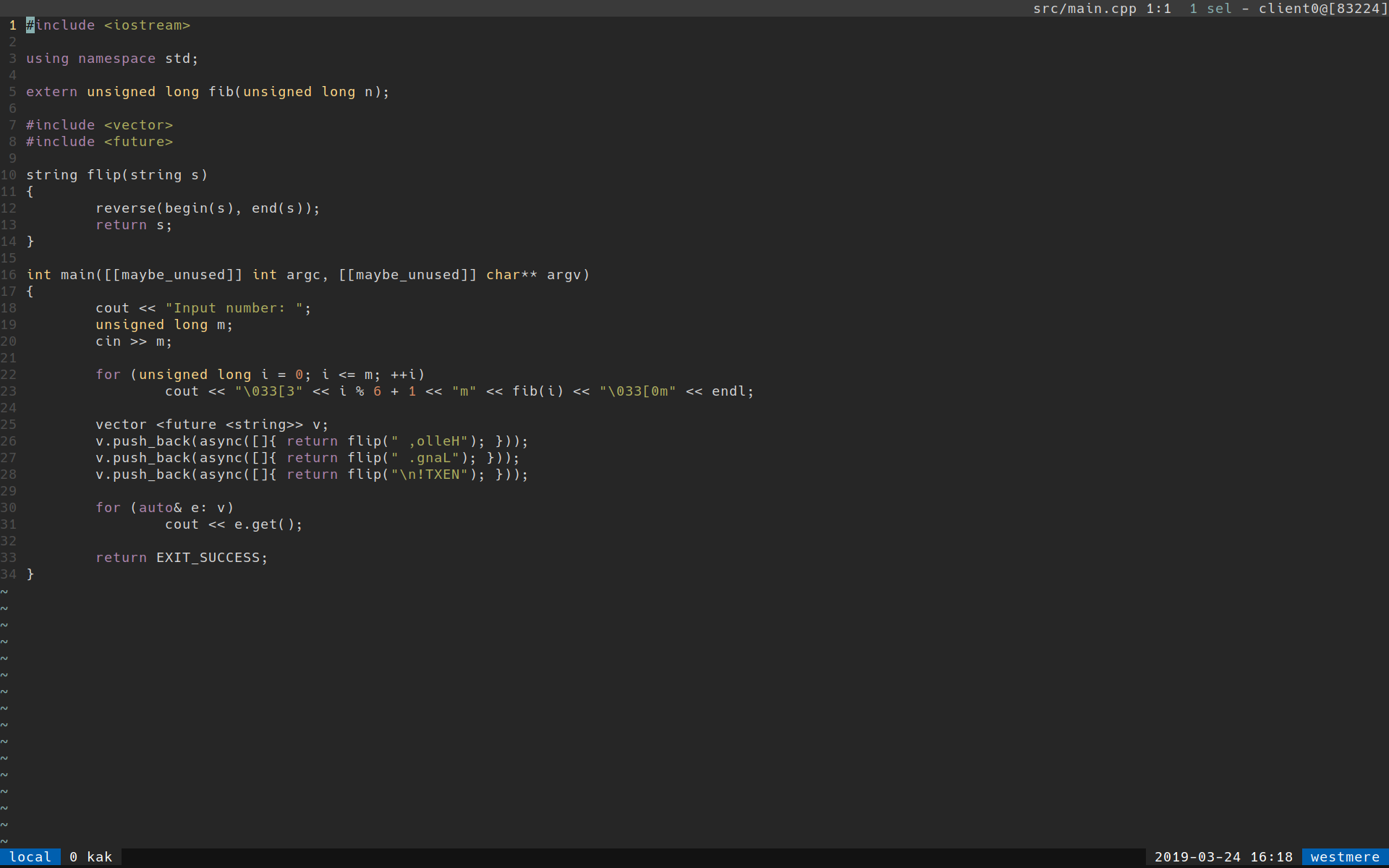Screen dimensions: 1389x868
Task: Click the \033[3 escape sequence on line 23
Action: coord(268,391)
